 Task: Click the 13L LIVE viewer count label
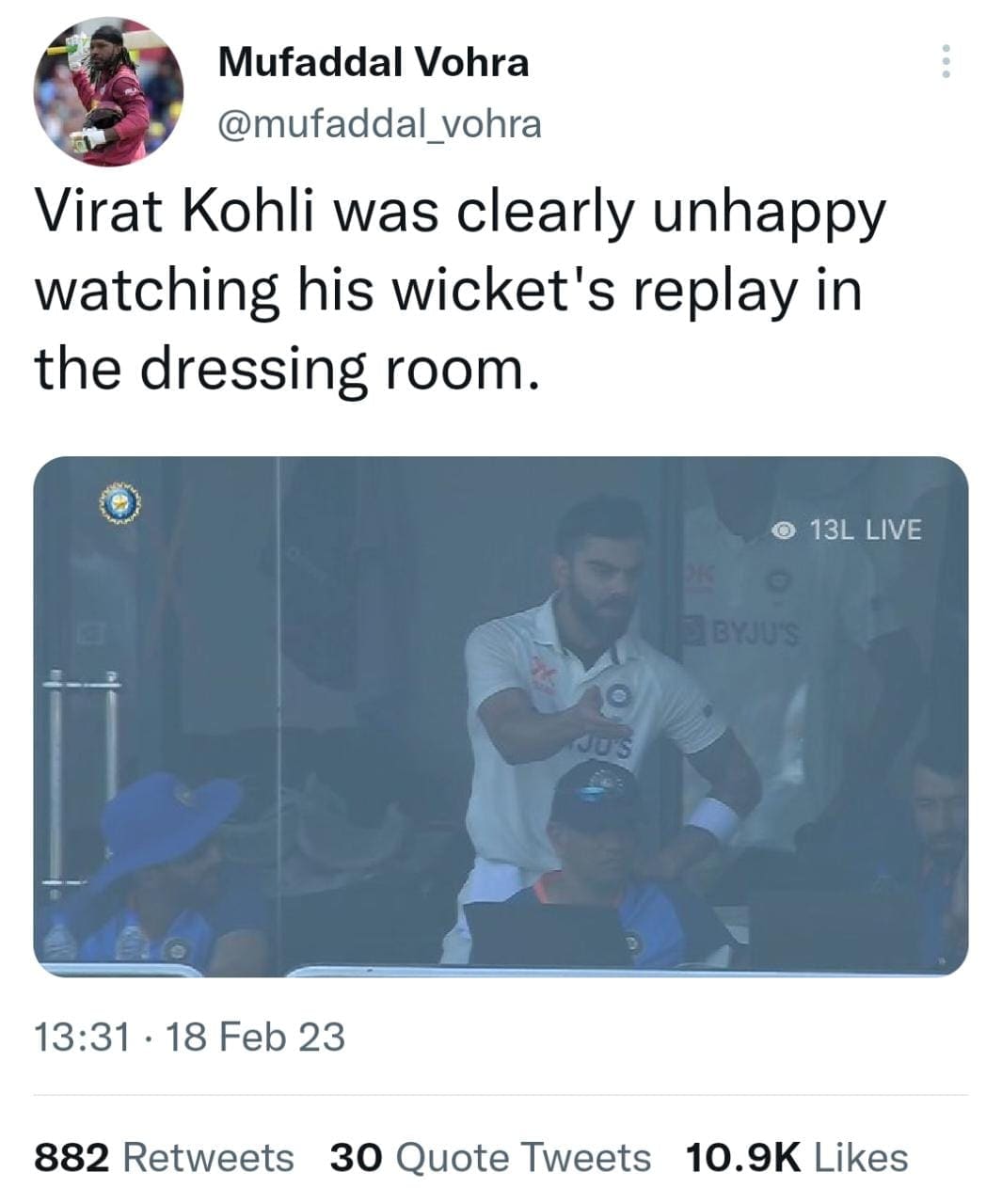[864, 530]
